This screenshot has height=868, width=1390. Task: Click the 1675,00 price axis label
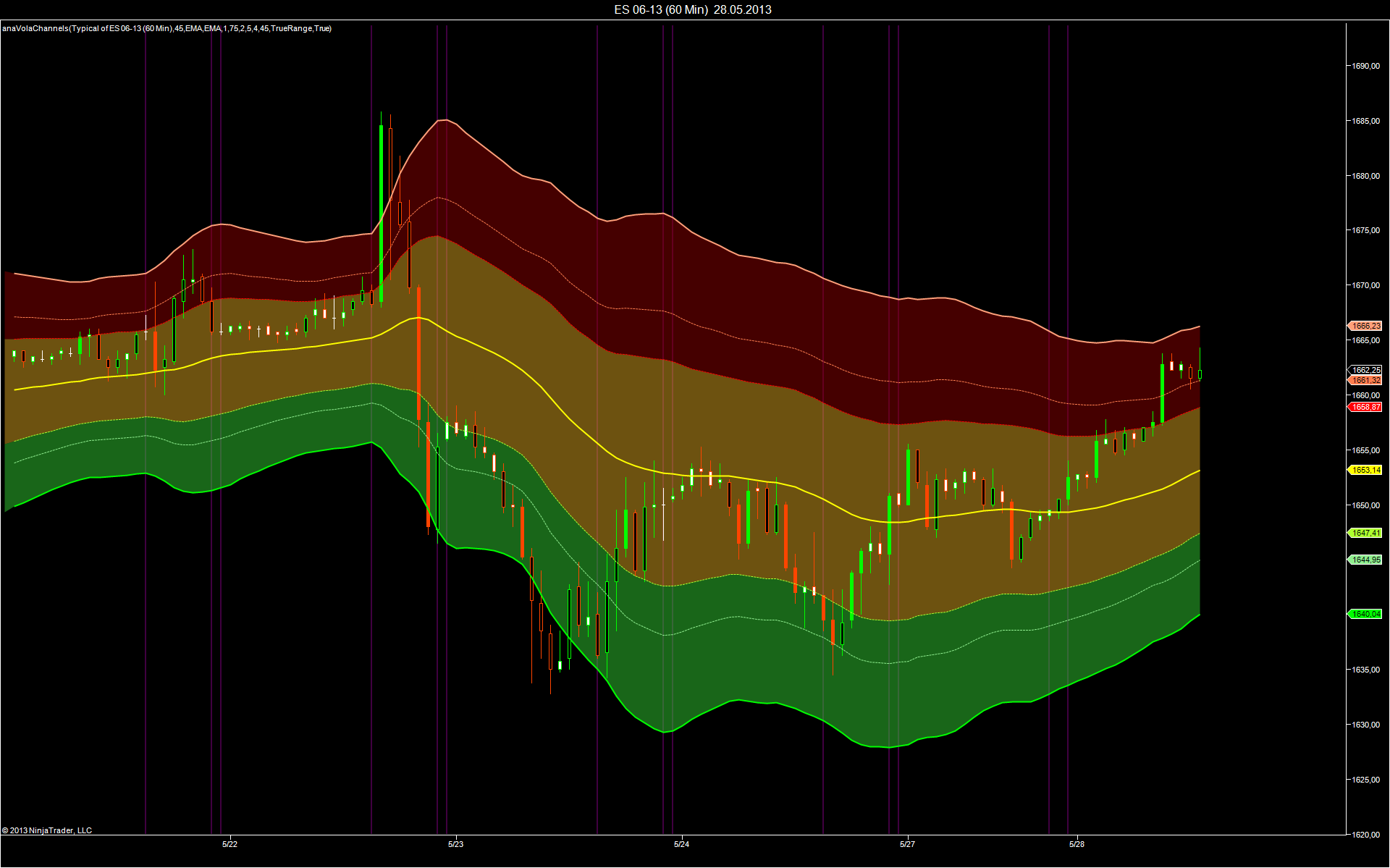[1365, 230]
